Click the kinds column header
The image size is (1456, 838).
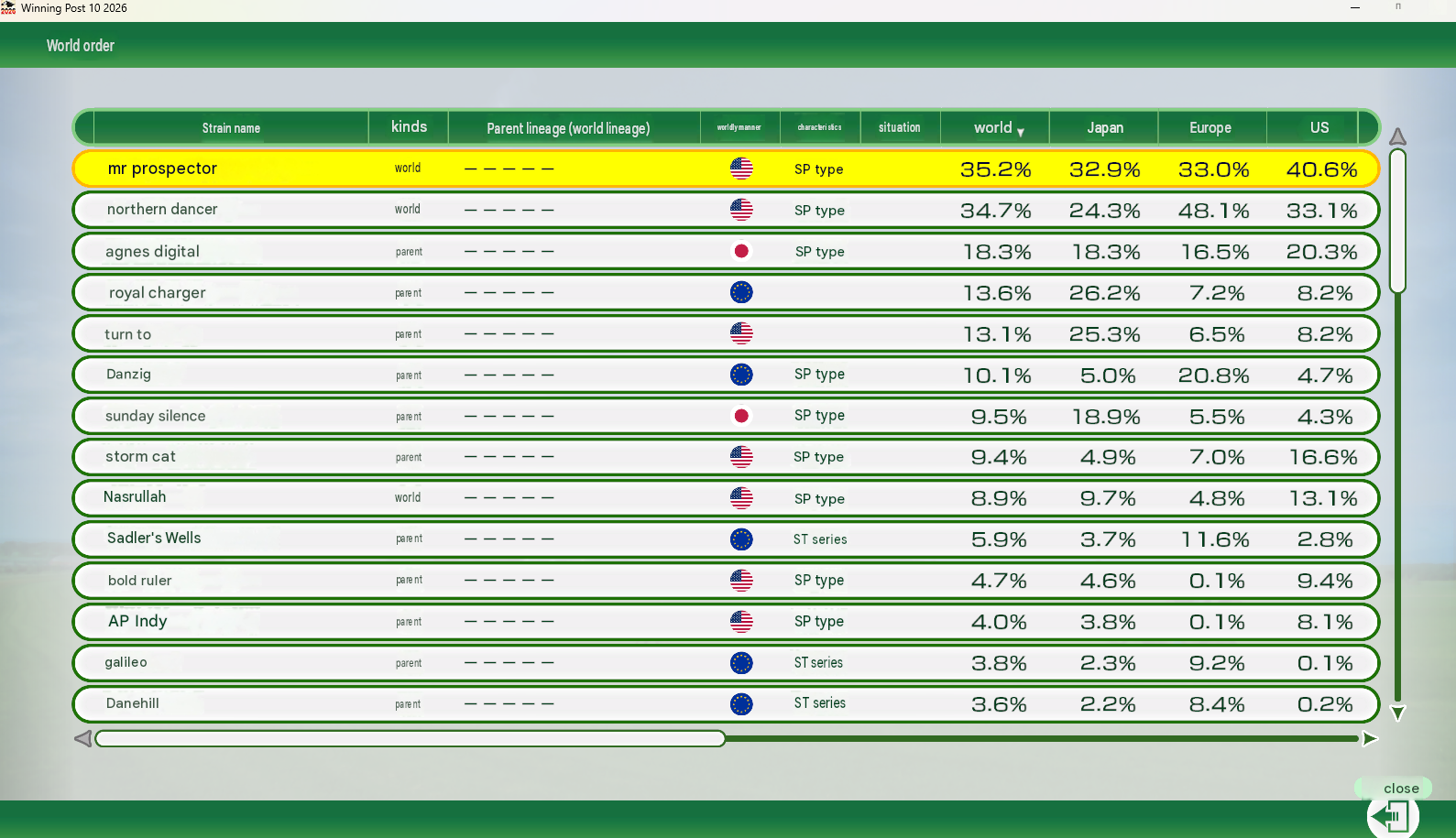(x=409, y=127)
